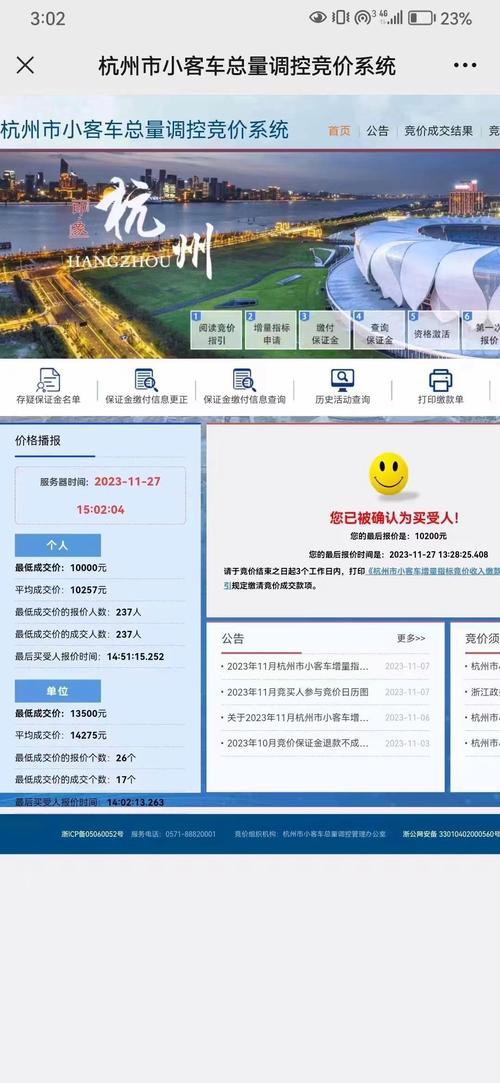Click the 平均成交价: 10257元 row
The width and height of the screenshot is (500, 1083).
coord(100,590)
